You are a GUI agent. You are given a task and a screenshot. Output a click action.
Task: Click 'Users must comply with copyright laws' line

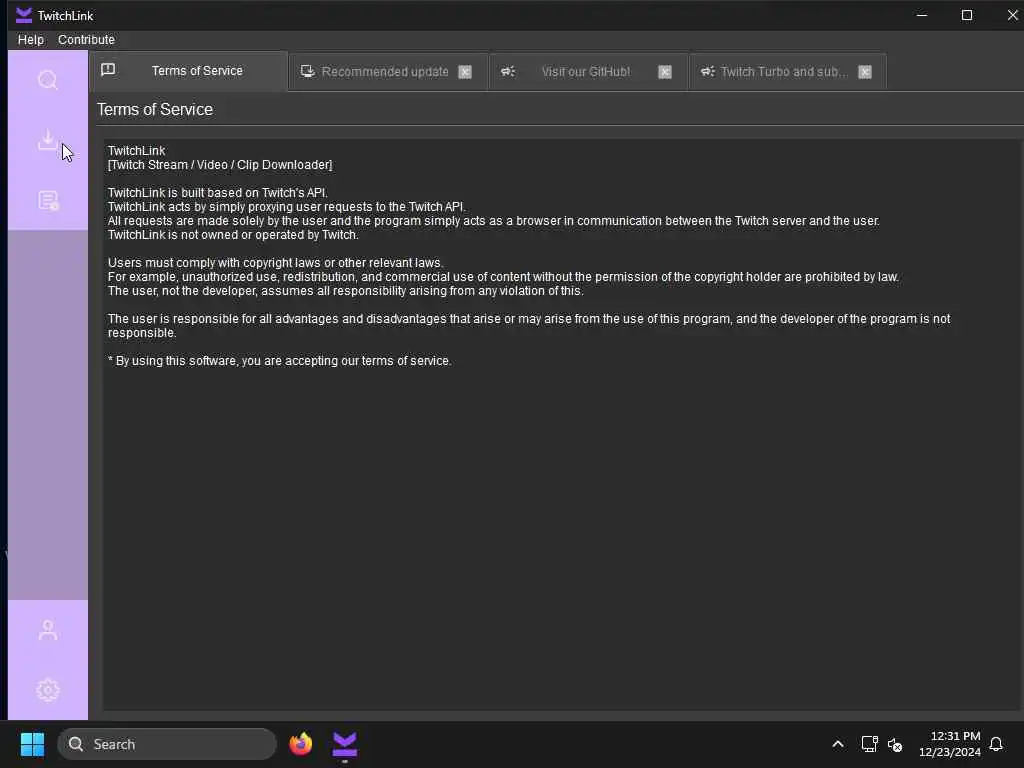point(276,263)
